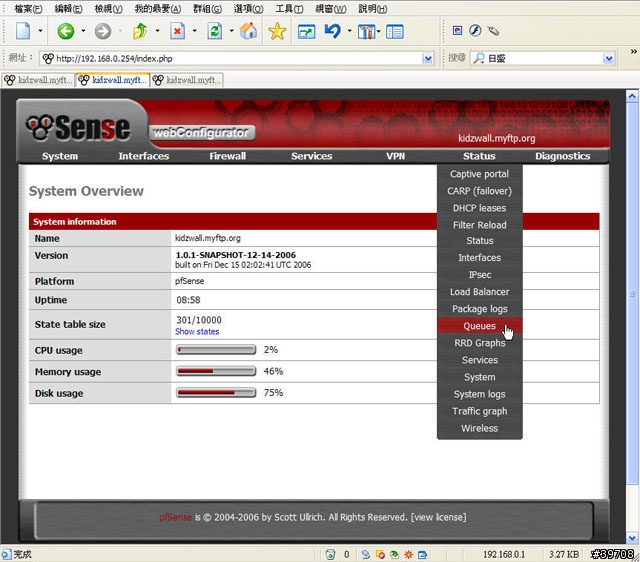Click the pfSense Sense logo

click(x=78, y=128)
